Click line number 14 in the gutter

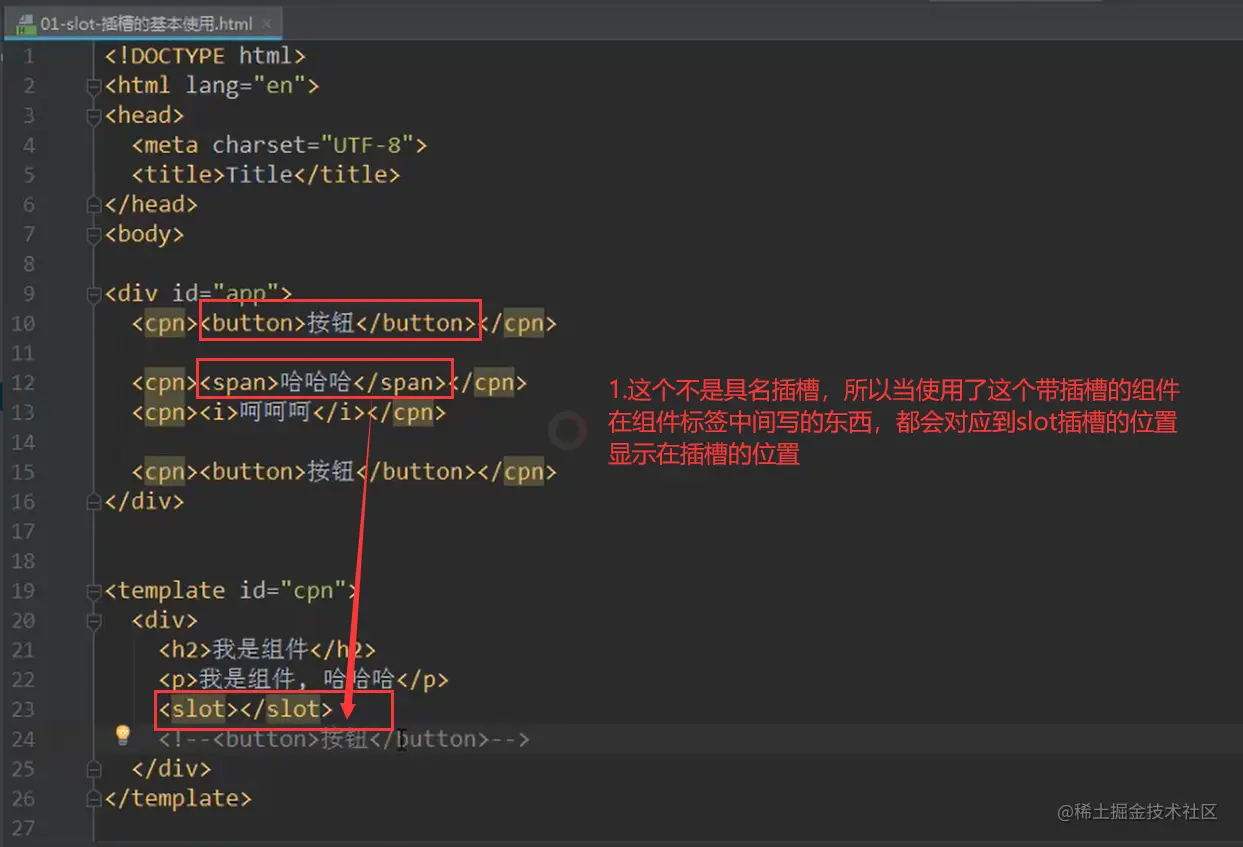pyautogui.click(x=24, y=442)
